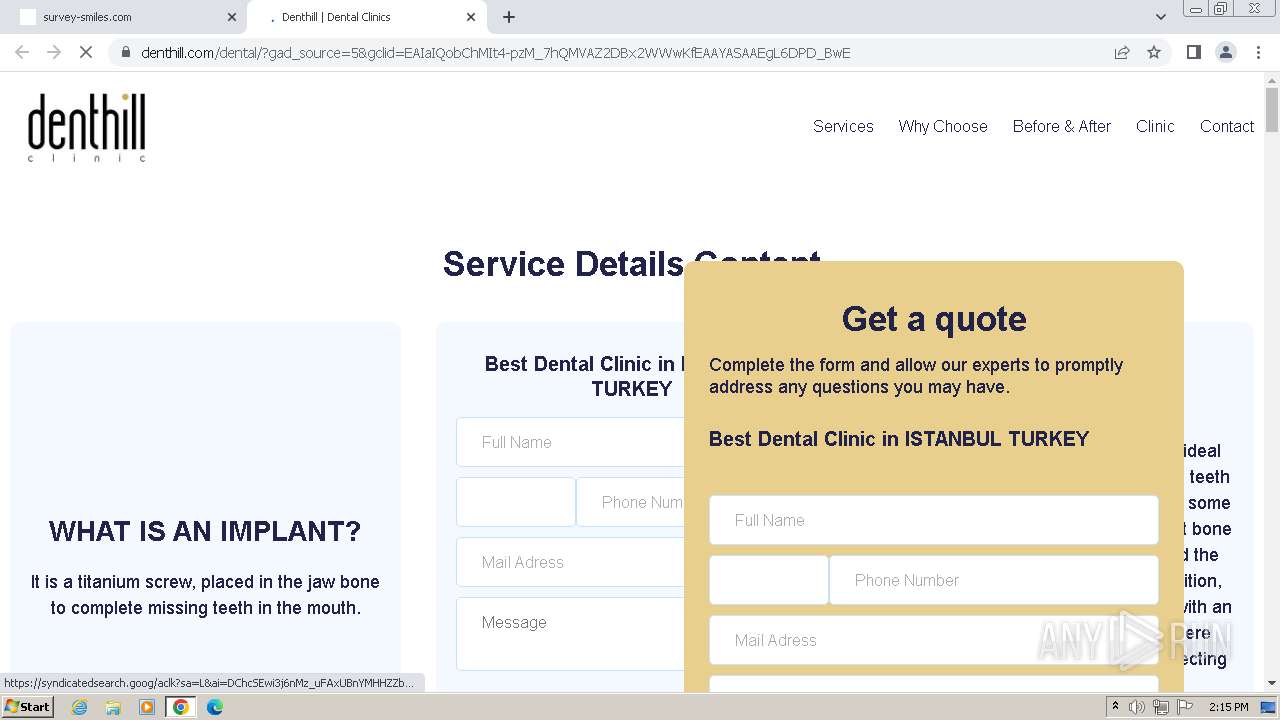Open the network tray icon
The width and height of the screenshot is (1280, 720).
pos(1161,707)
